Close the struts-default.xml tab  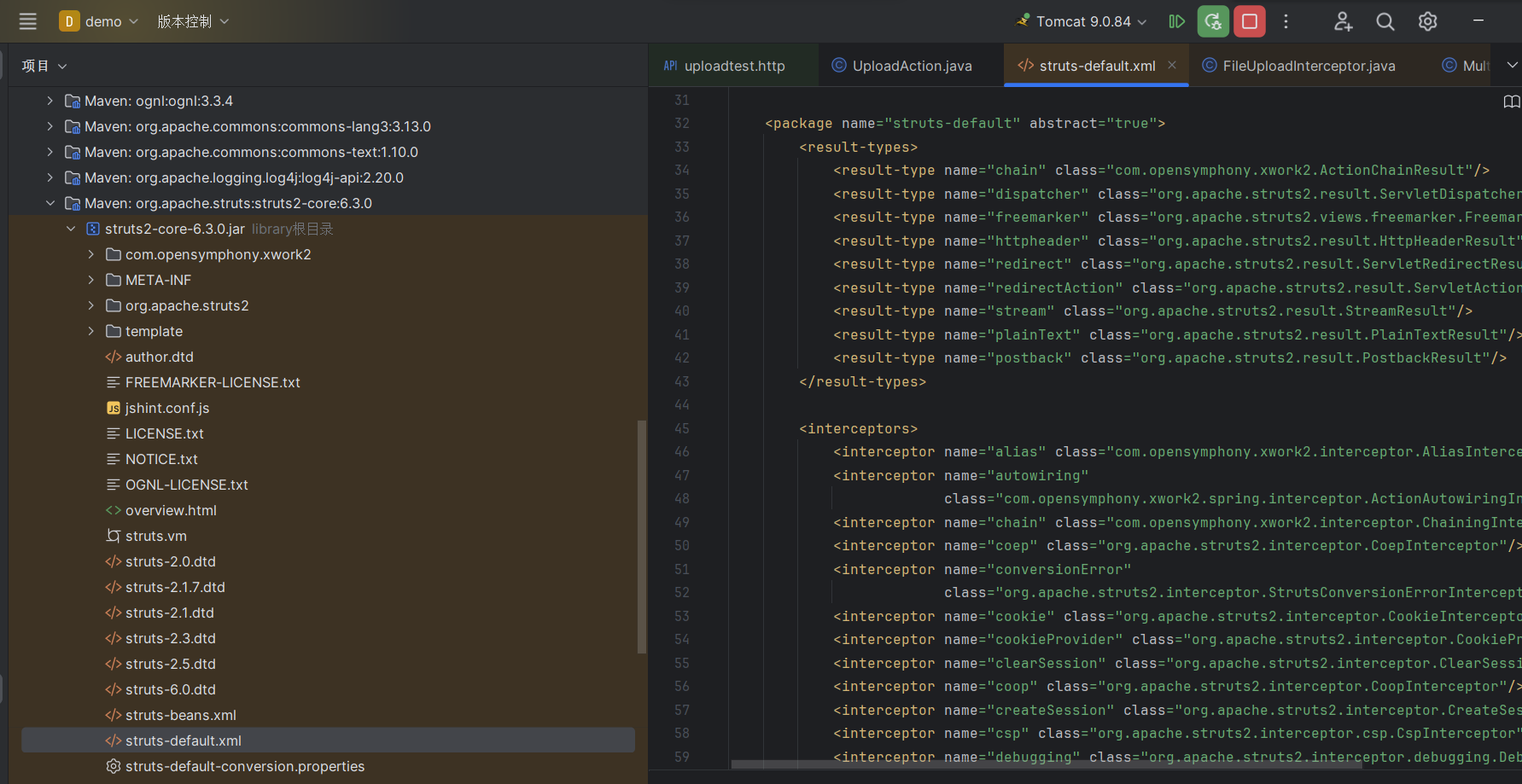coord(1172,65)
